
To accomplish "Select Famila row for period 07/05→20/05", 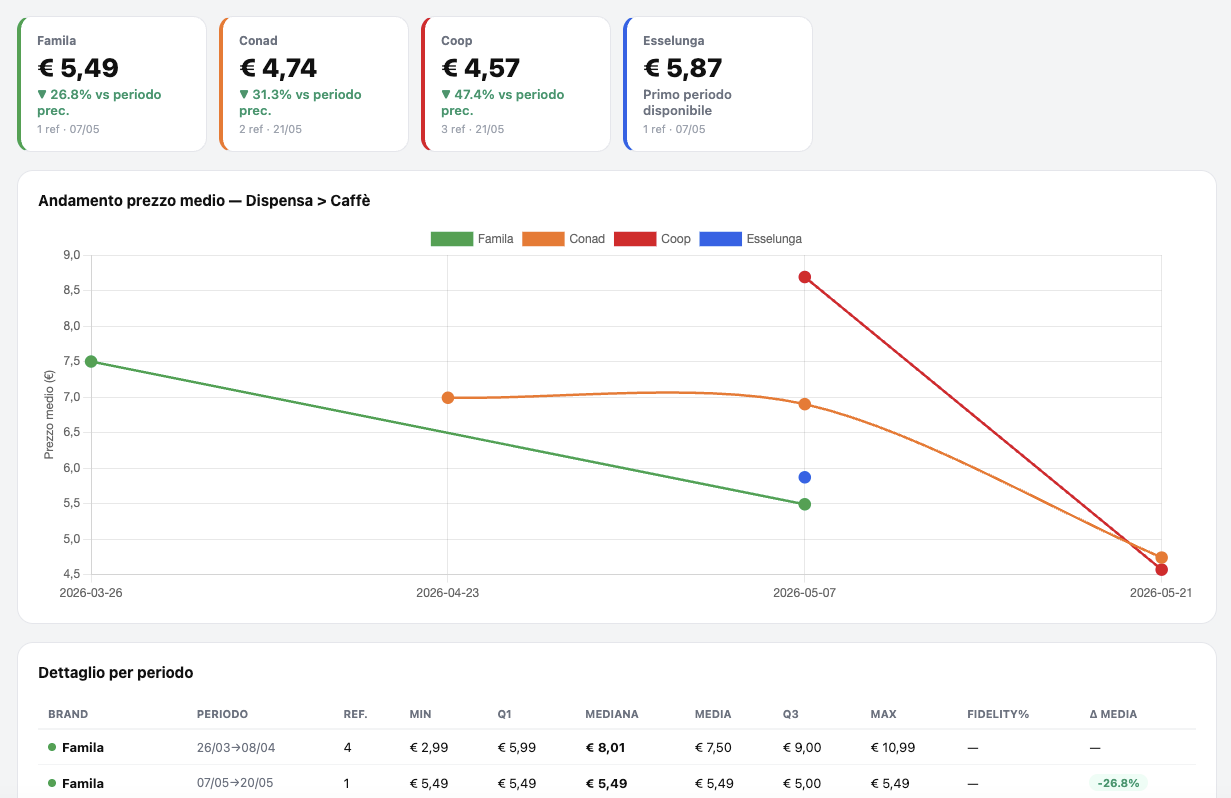I will 615,783.
